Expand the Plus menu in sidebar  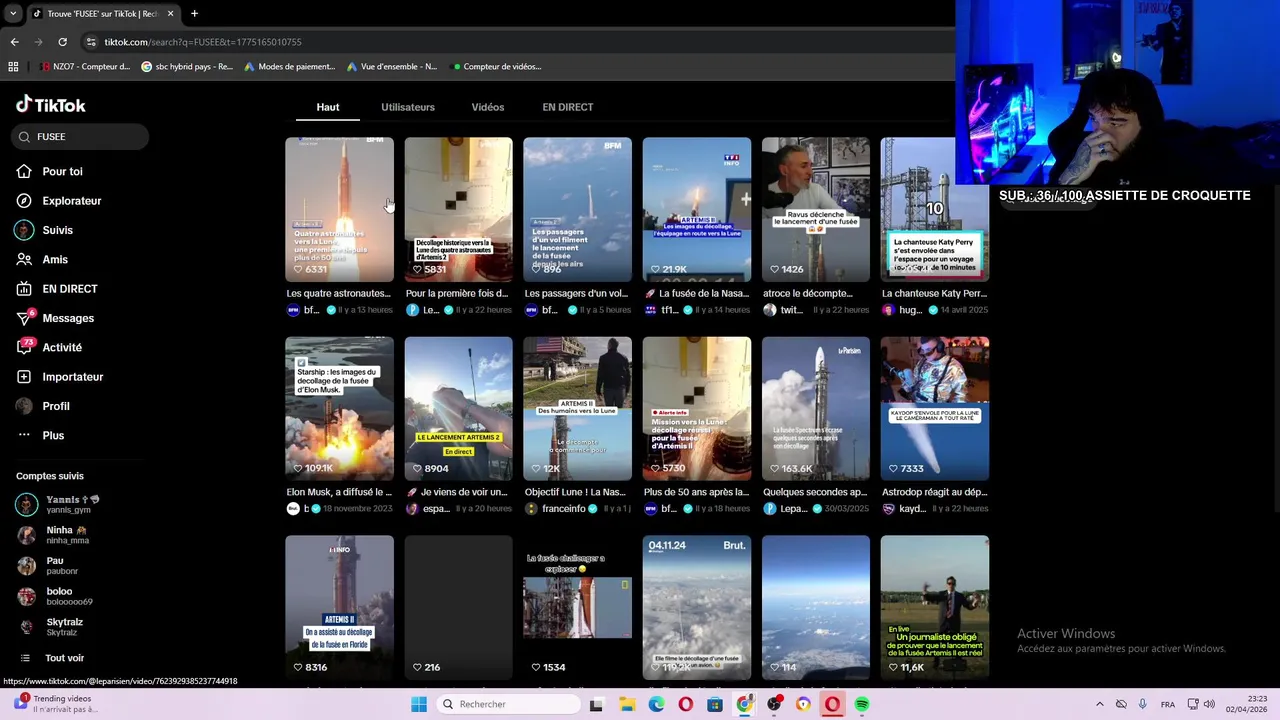[41, 435]
